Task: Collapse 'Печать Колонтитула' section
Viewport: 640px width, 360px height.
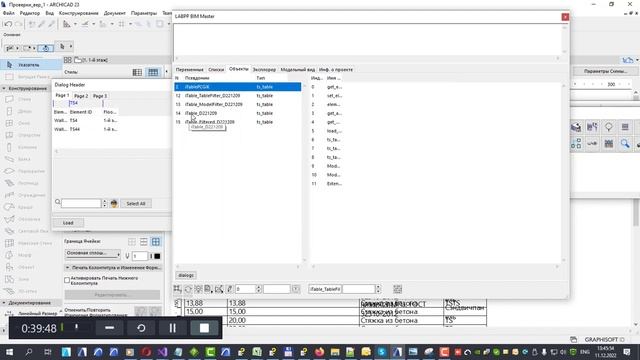Action: point(67,268)
